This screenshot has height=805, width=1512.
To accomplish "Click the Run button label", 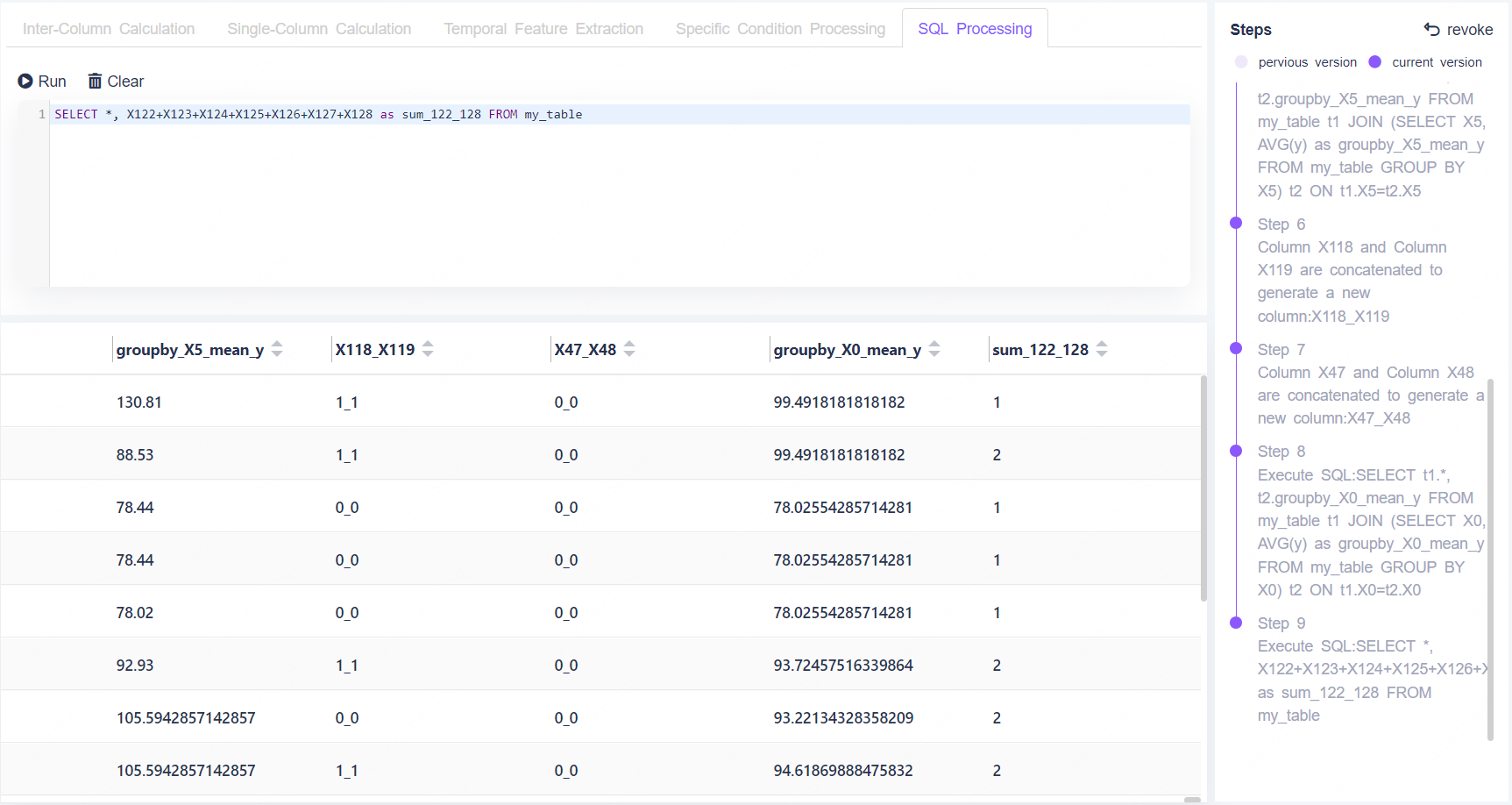I will tap(53, 82).
